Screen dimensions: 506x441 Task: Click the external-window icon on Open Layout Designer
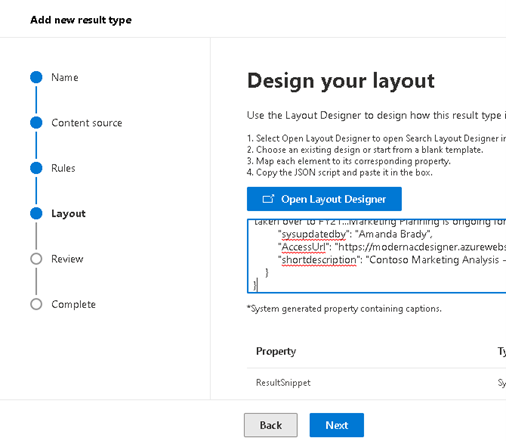268,199
